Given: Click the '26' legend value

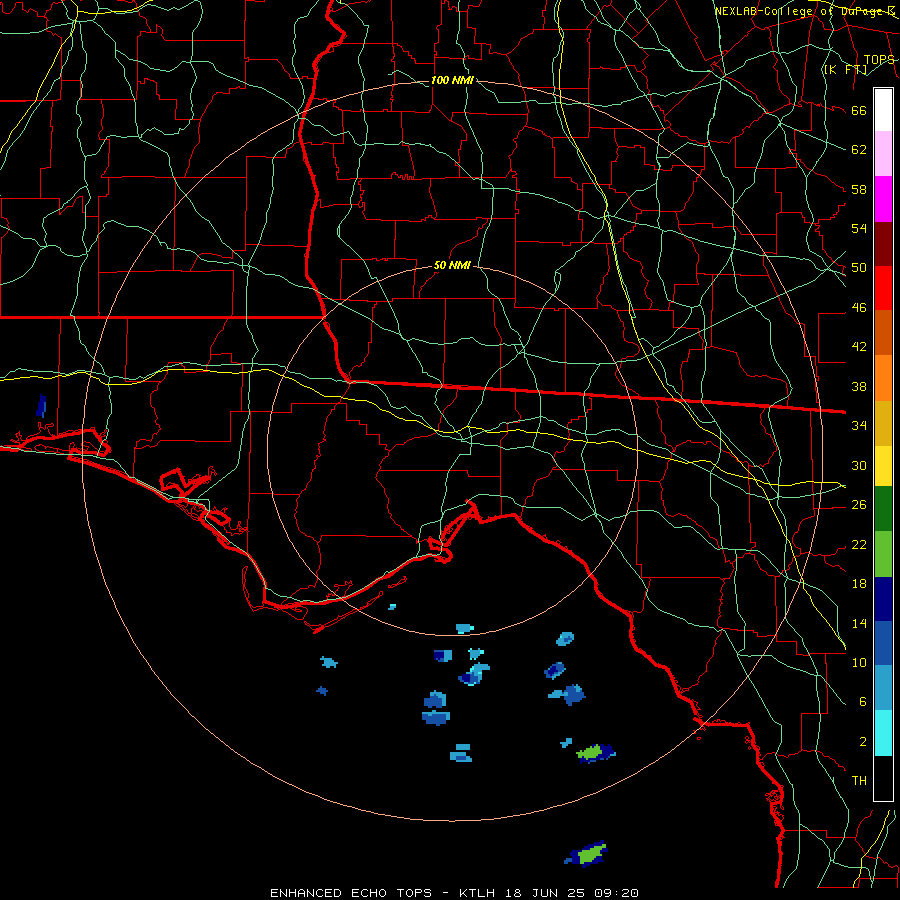Looking at the screenshot, I should click(x=859, y=505).
